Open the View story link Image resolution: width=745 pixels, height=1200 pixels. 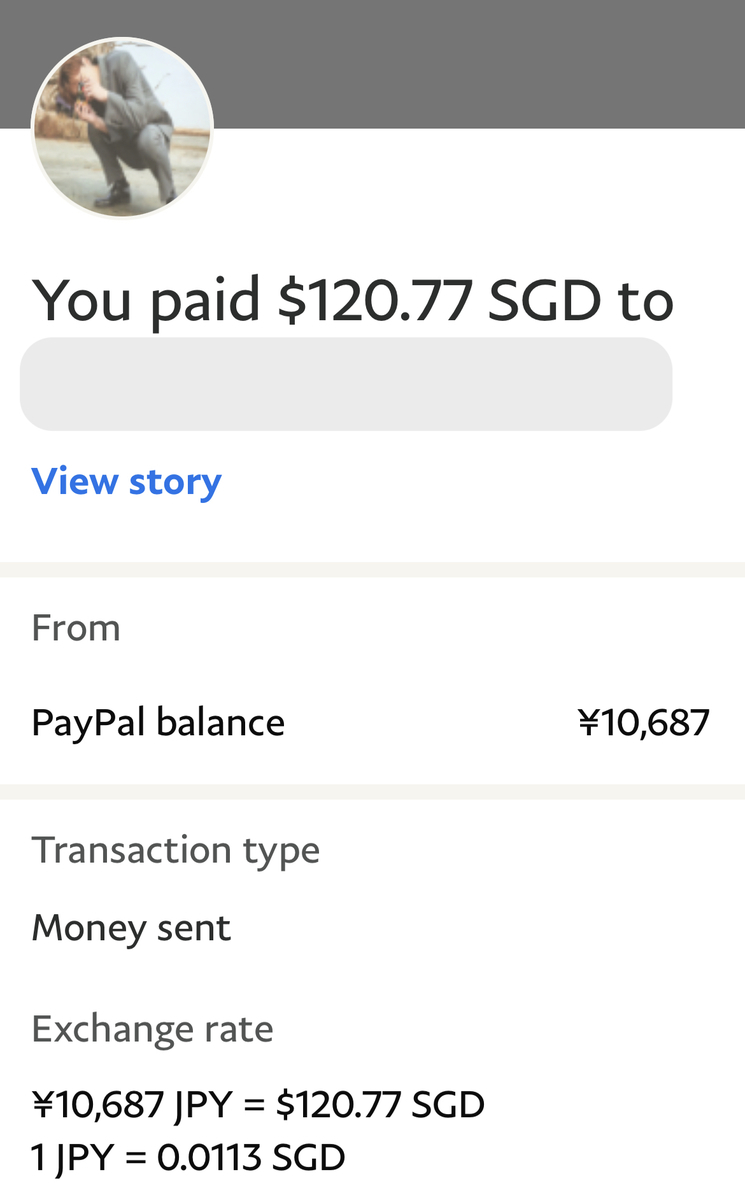tap(126, 481)
